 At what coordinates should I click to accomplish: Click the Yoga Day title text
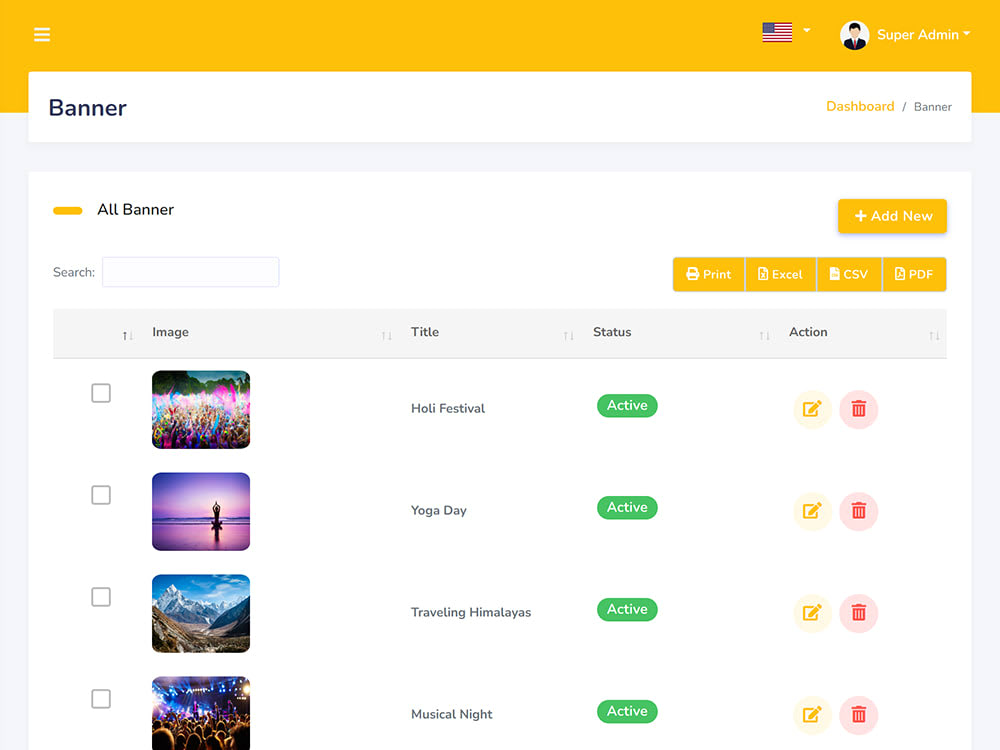point(439,510)
